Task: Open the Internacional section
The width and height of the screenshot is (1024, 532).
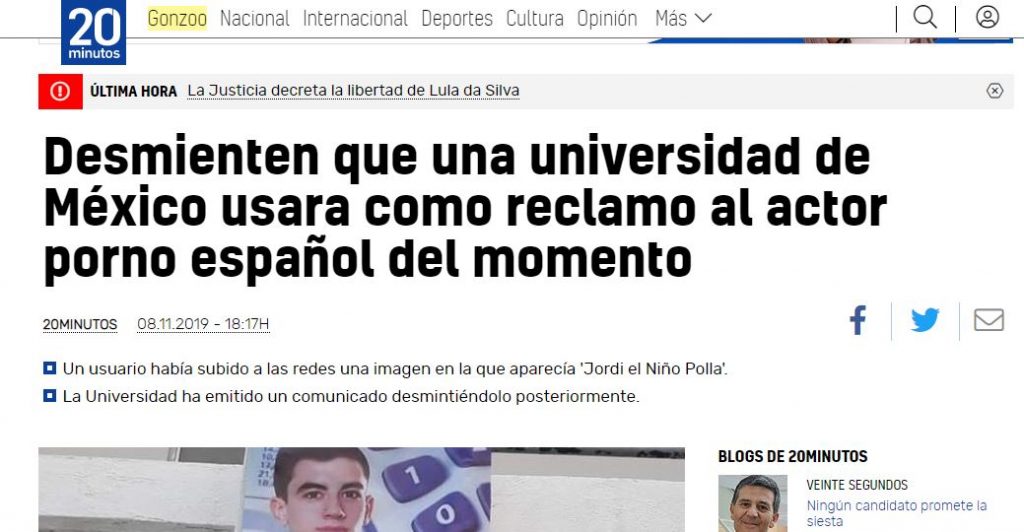Action: coord(355,18)
